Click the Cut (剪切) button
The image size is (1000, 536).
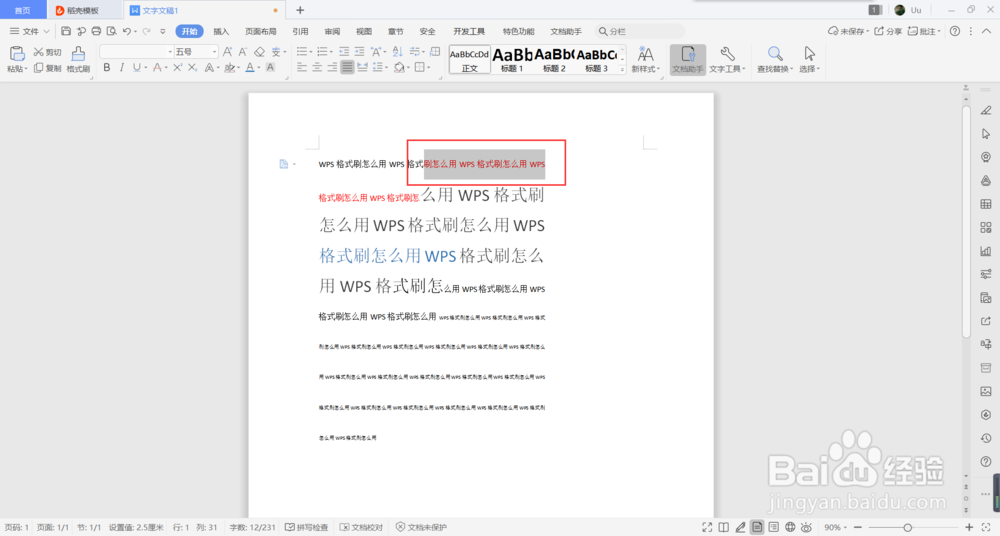(48, 52)
